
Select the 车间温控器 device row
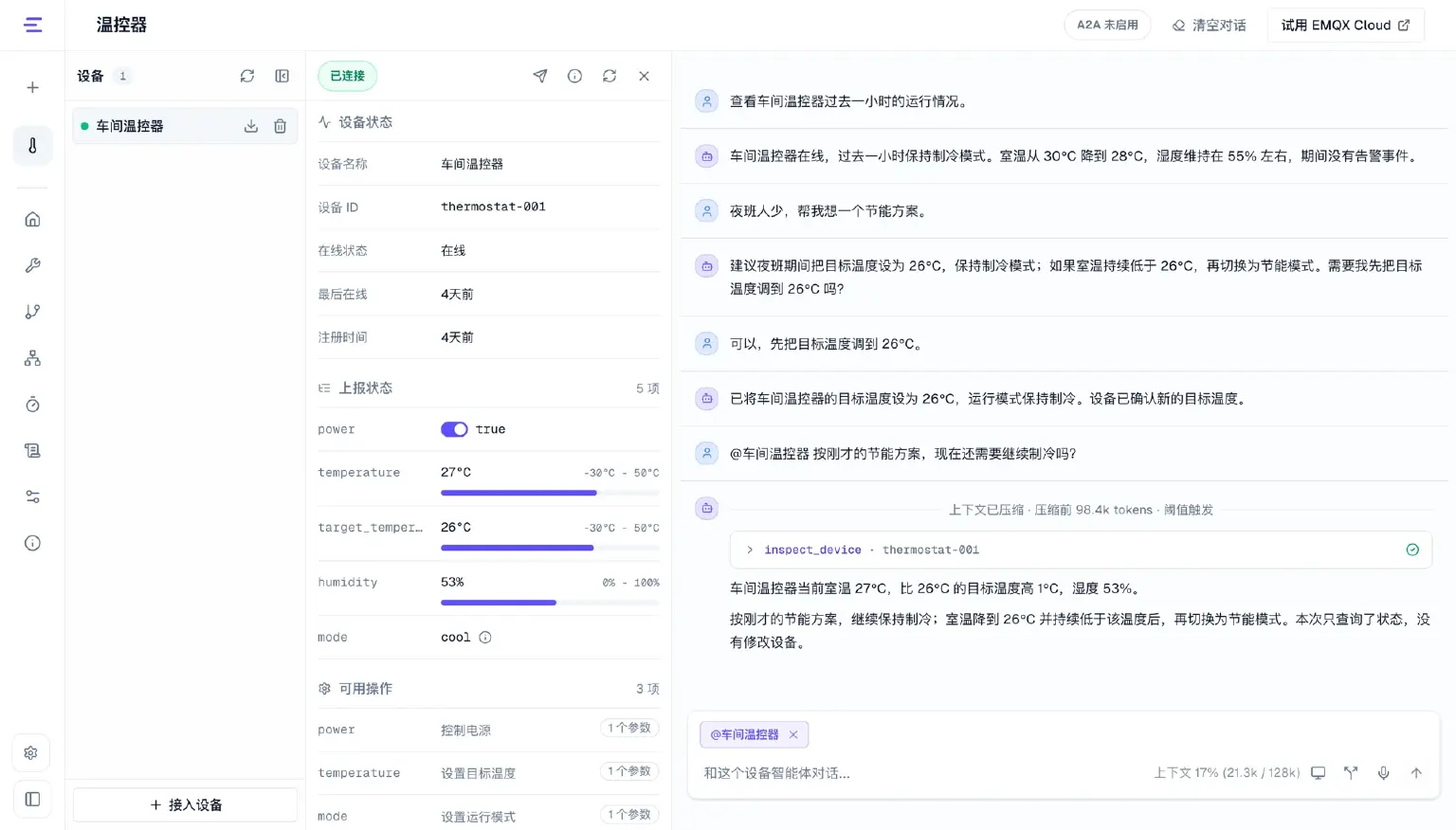185,126
